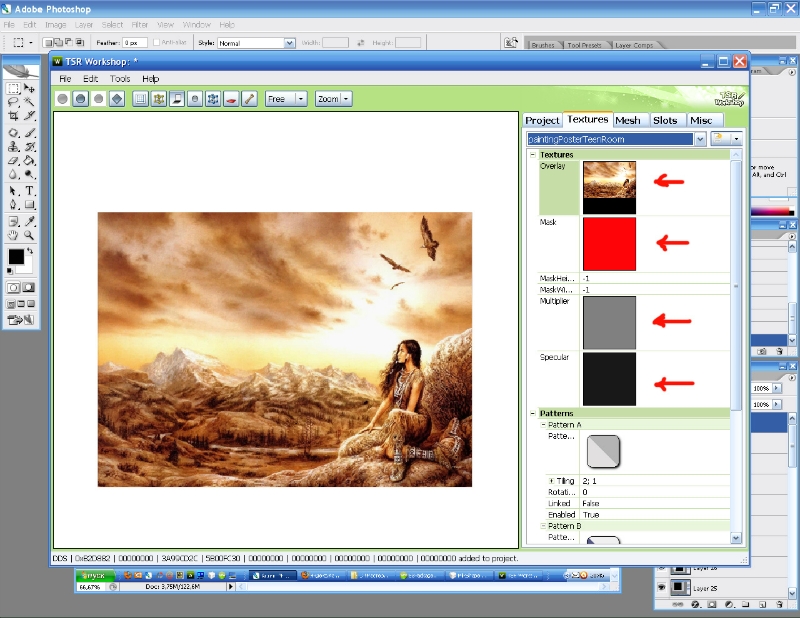This screenshot has width=800, height=618.
Task: Click the Photoshop foreground color swatch
Action: [16, 257]
